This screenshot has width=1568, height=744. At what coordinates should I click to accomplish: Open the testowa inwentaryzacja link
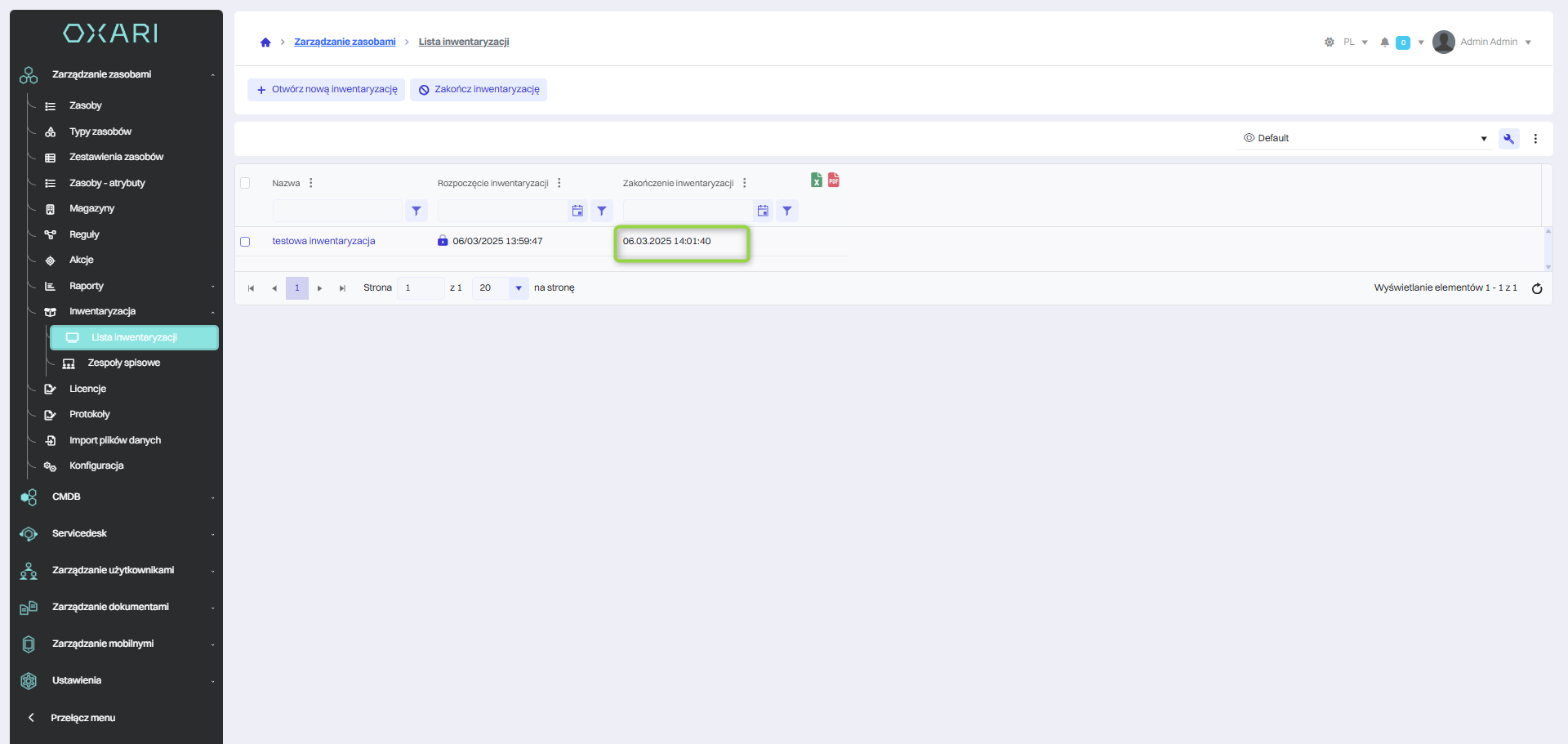[323, 241]
